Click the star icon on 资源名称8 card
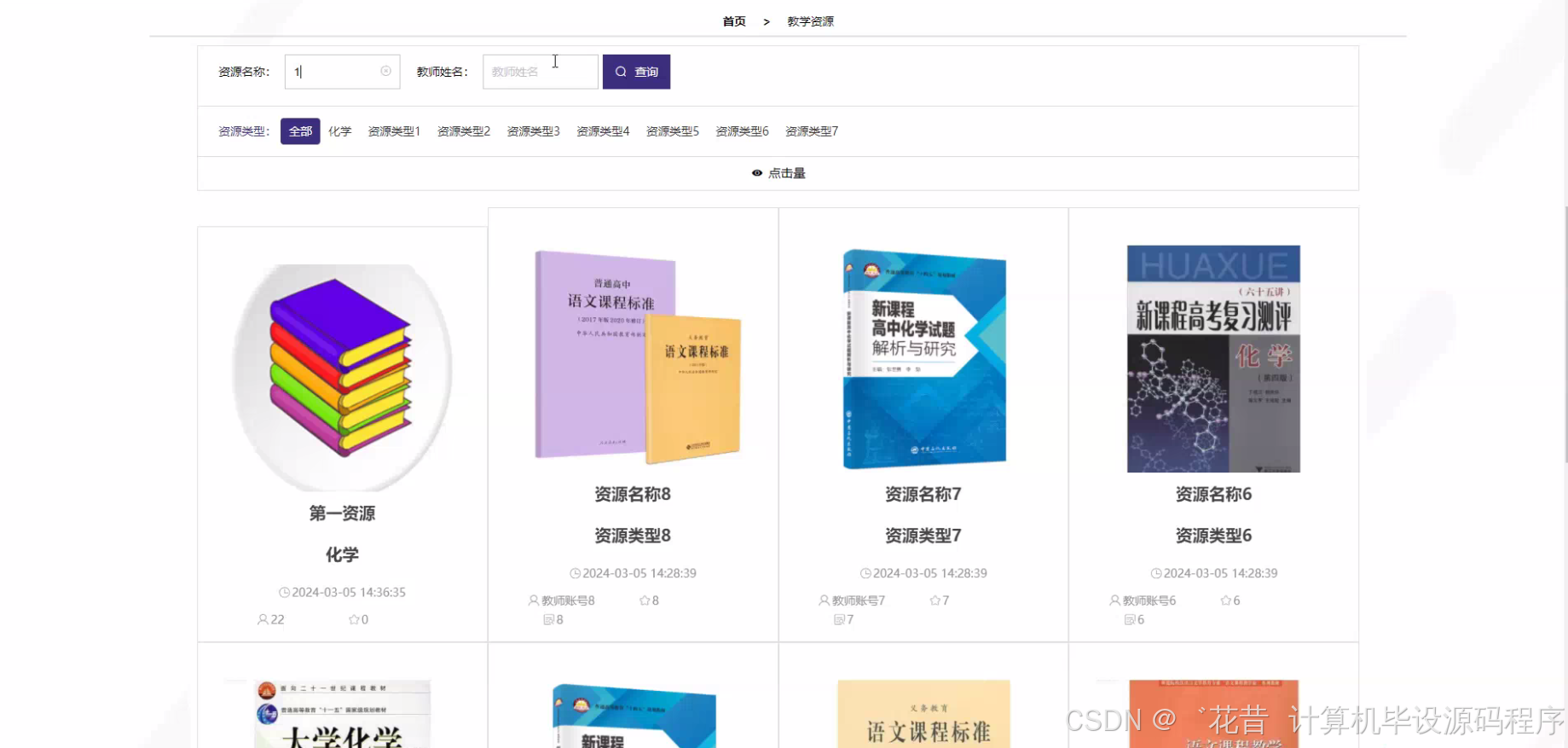 click(x=645, y=600)
